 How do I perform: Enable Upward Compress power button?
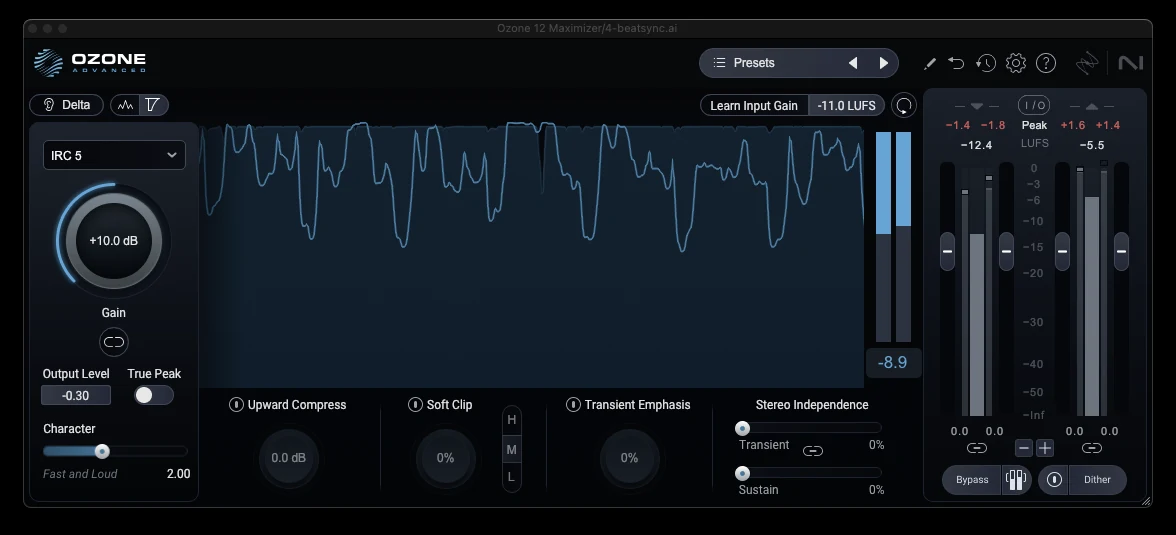236,404
